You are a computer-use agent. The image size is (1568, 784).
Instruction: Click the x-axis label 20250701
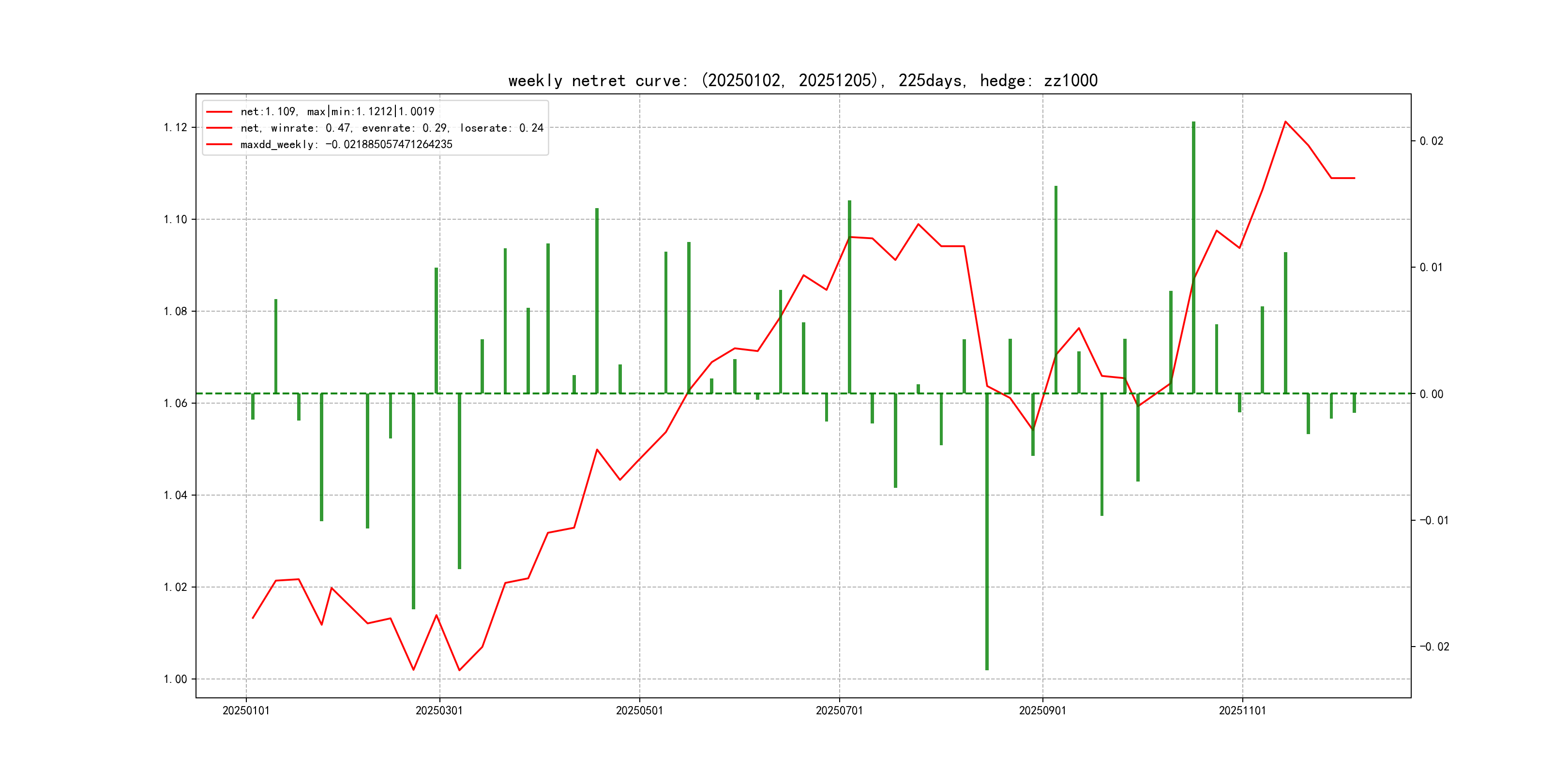[839, 710]
